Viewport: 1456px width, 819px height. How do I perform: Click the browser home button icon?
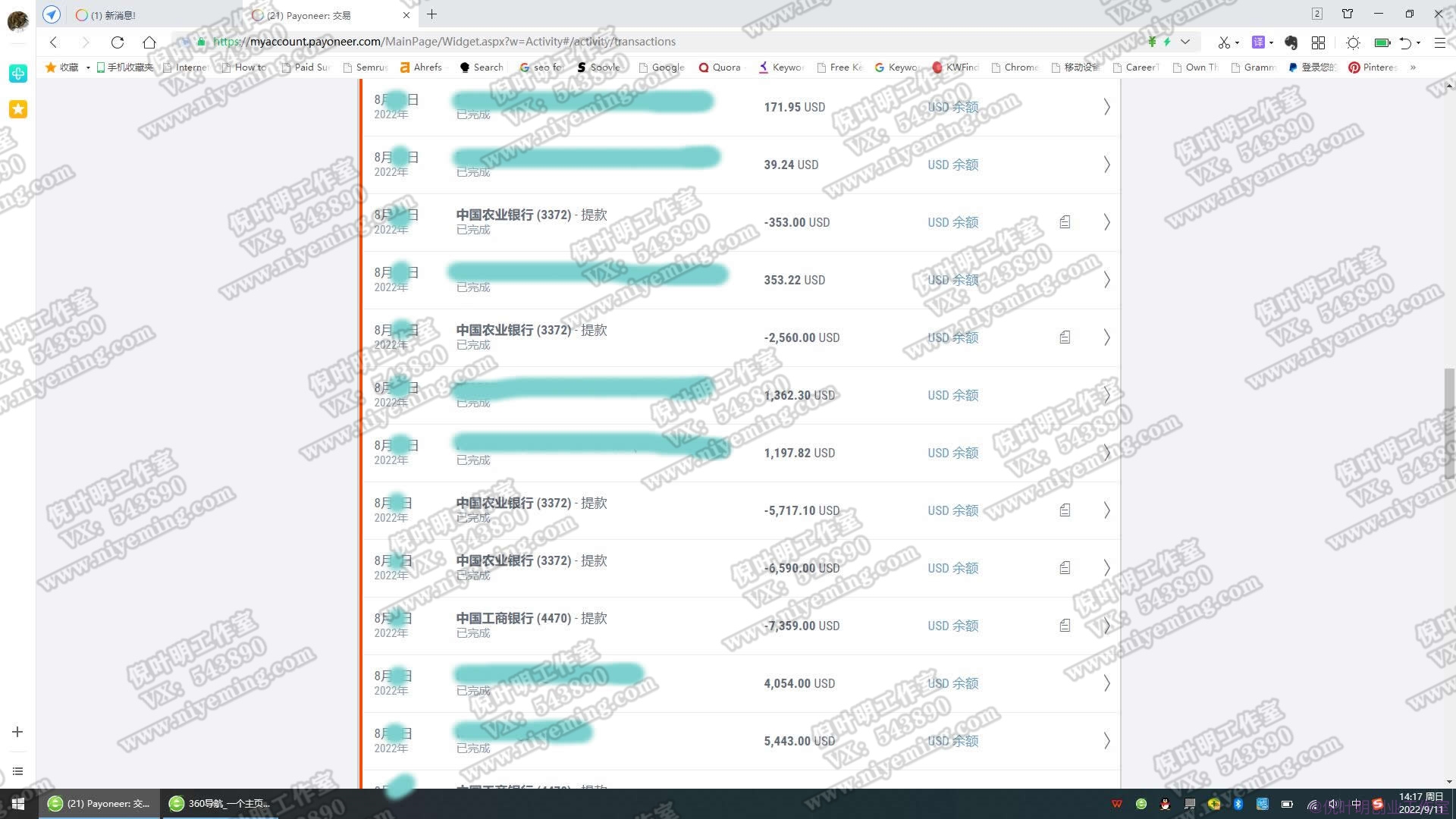click(148, 42)
